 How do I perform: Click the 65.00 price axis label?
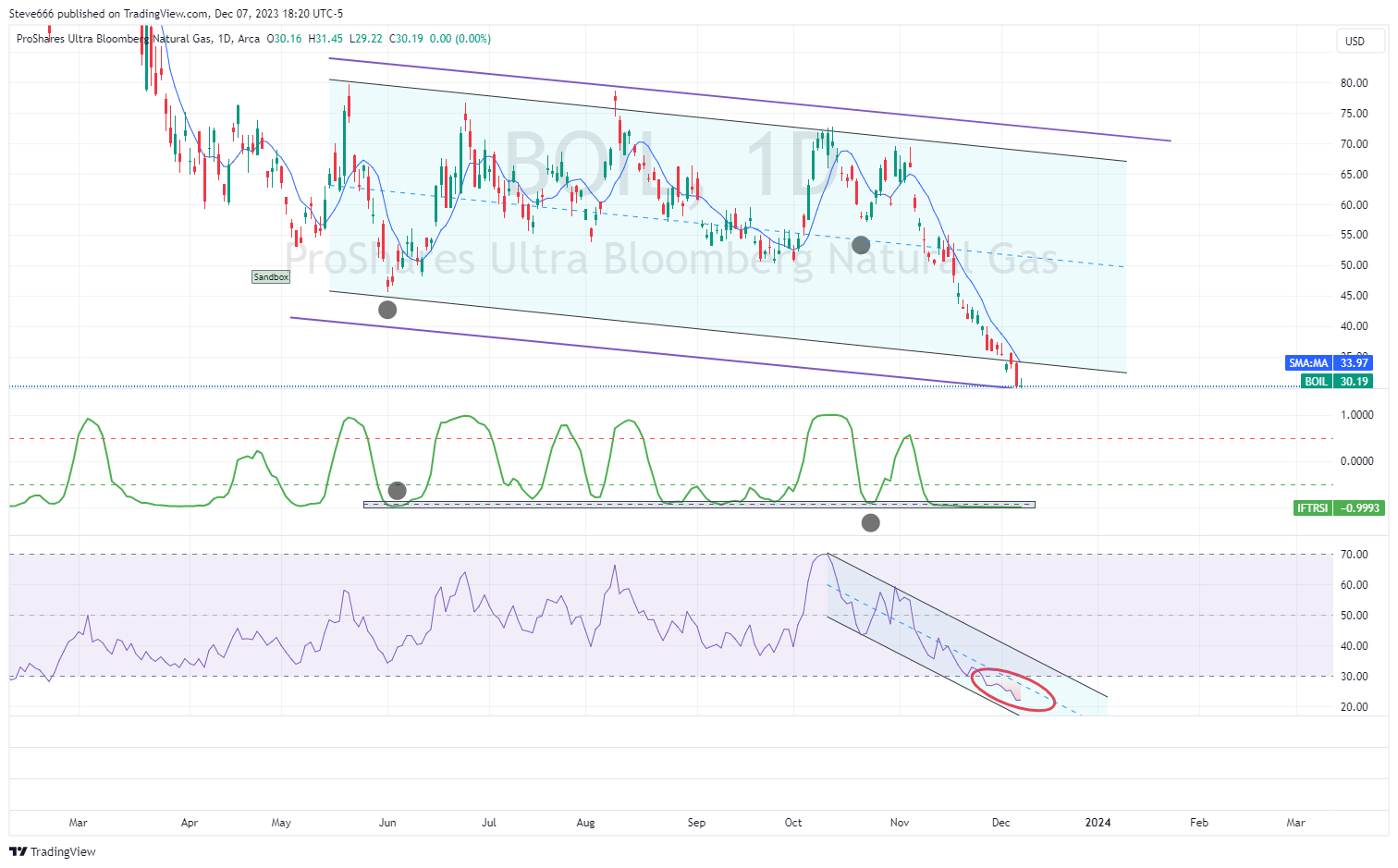click(1355, 175)
